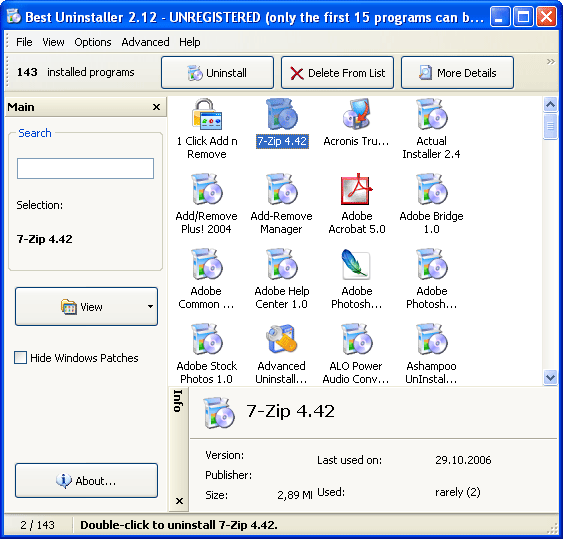Click the program list scroll down arrow
The height and width of the screenshot is (539, 563).
click(550, 377)
